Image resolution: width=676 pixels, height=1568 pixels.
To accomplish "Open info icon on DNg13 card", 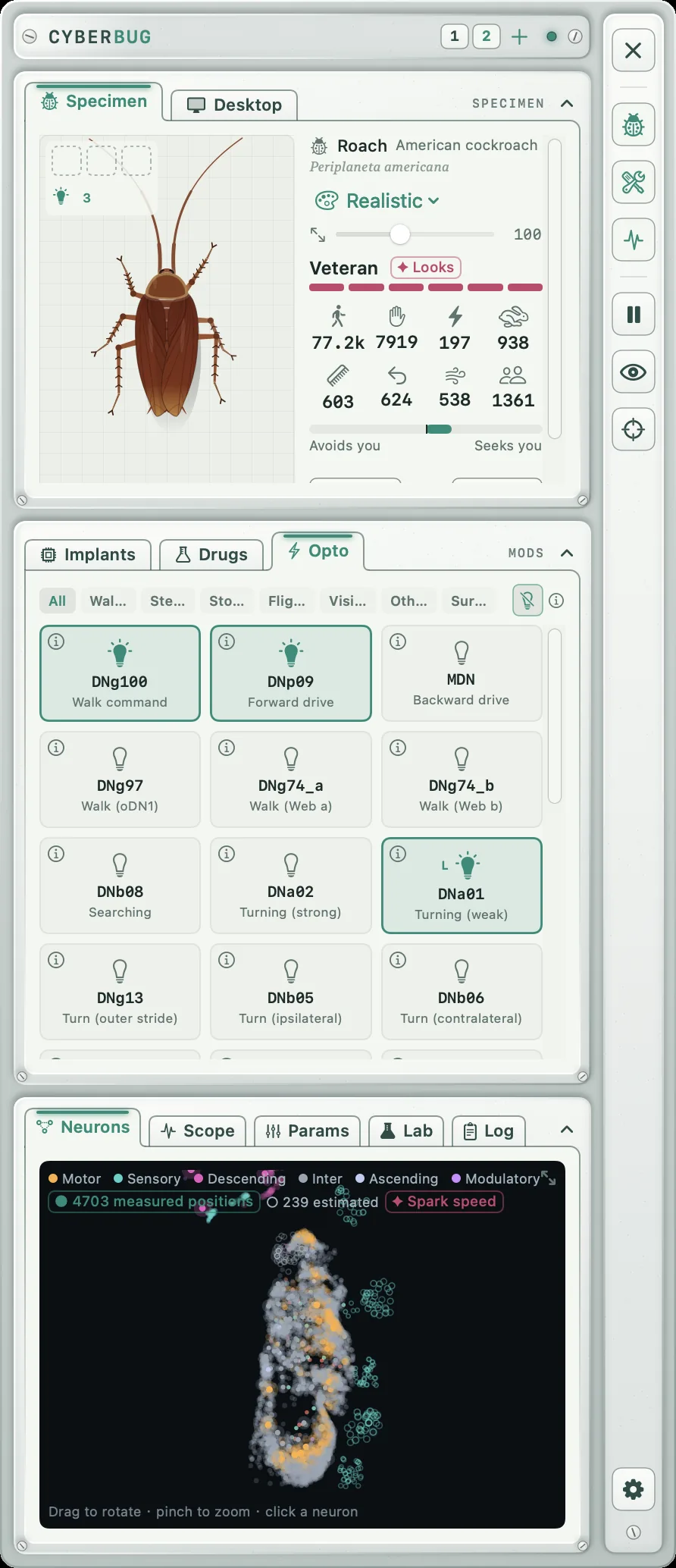I will (x=56, y=960).
